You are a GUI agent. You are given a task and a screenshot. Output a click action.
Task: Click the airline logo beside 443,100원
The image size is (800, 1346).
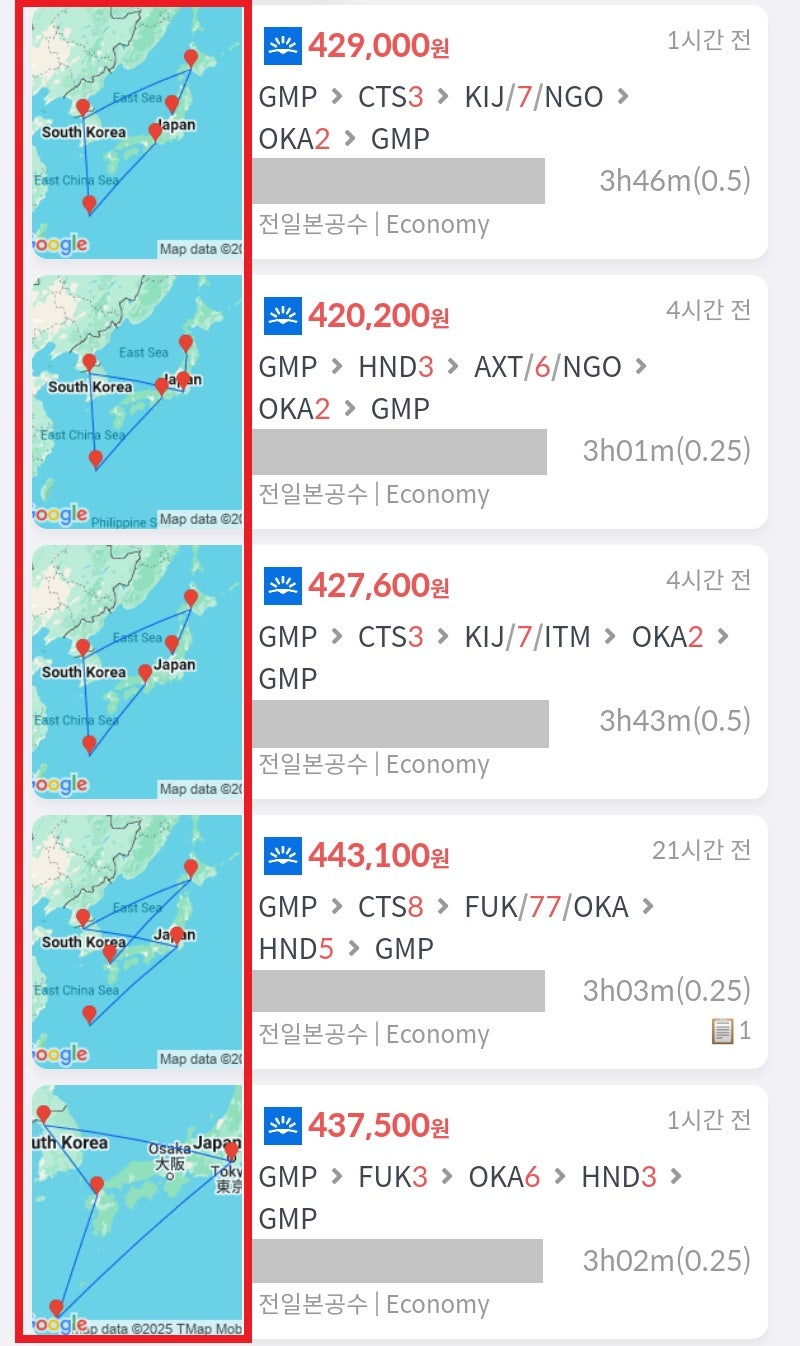[283, 856]
